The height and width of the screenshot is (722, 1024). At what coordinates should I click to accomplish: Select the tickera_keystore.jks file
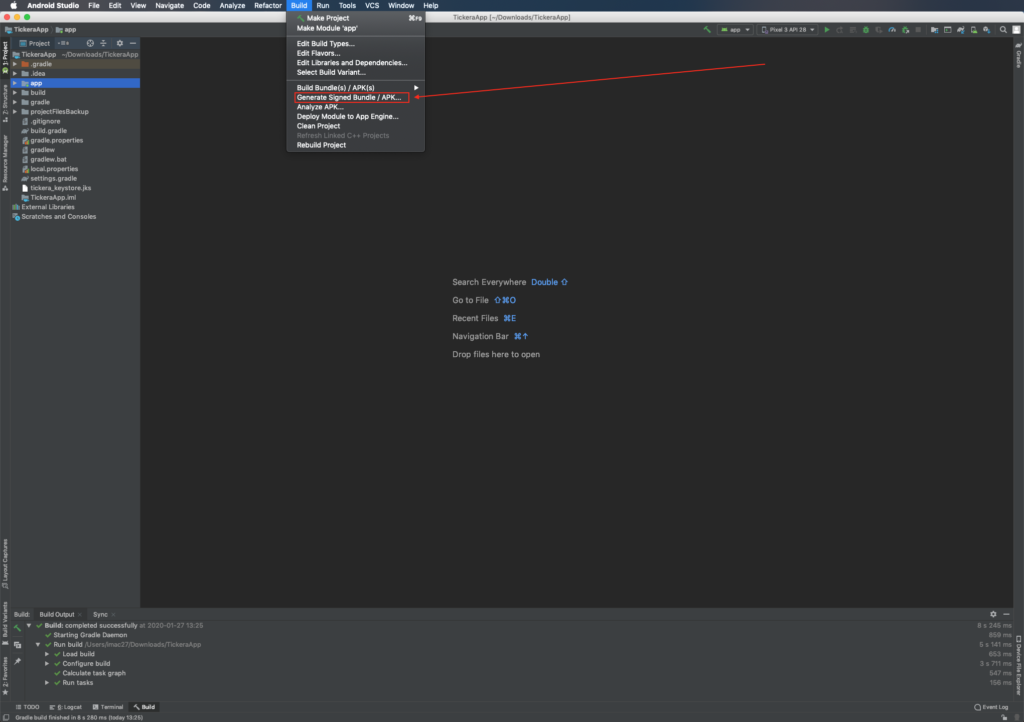(x=60, y=188)
